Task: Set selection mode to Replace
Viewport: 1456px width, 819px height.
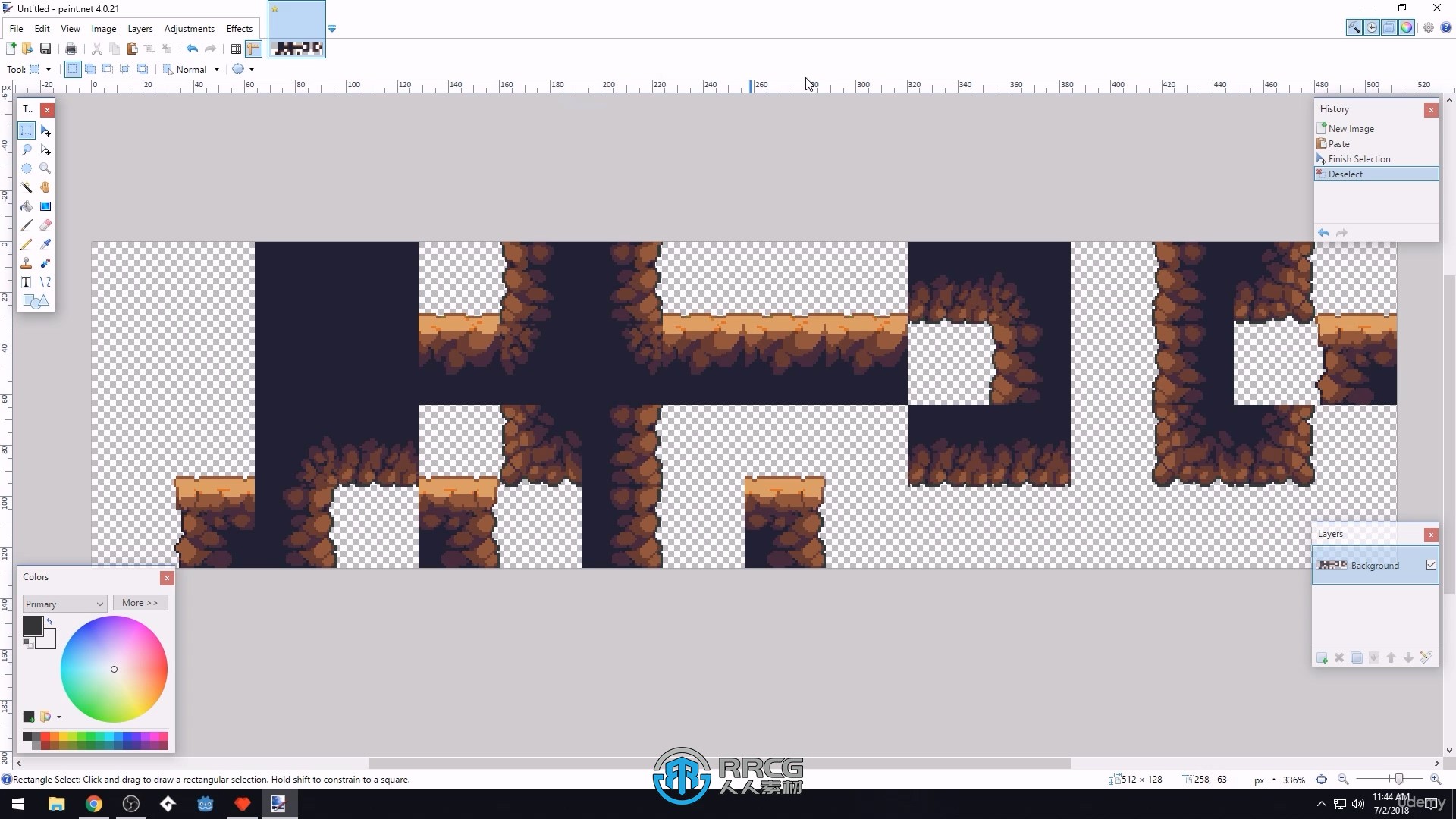Action: coord(72,69)
